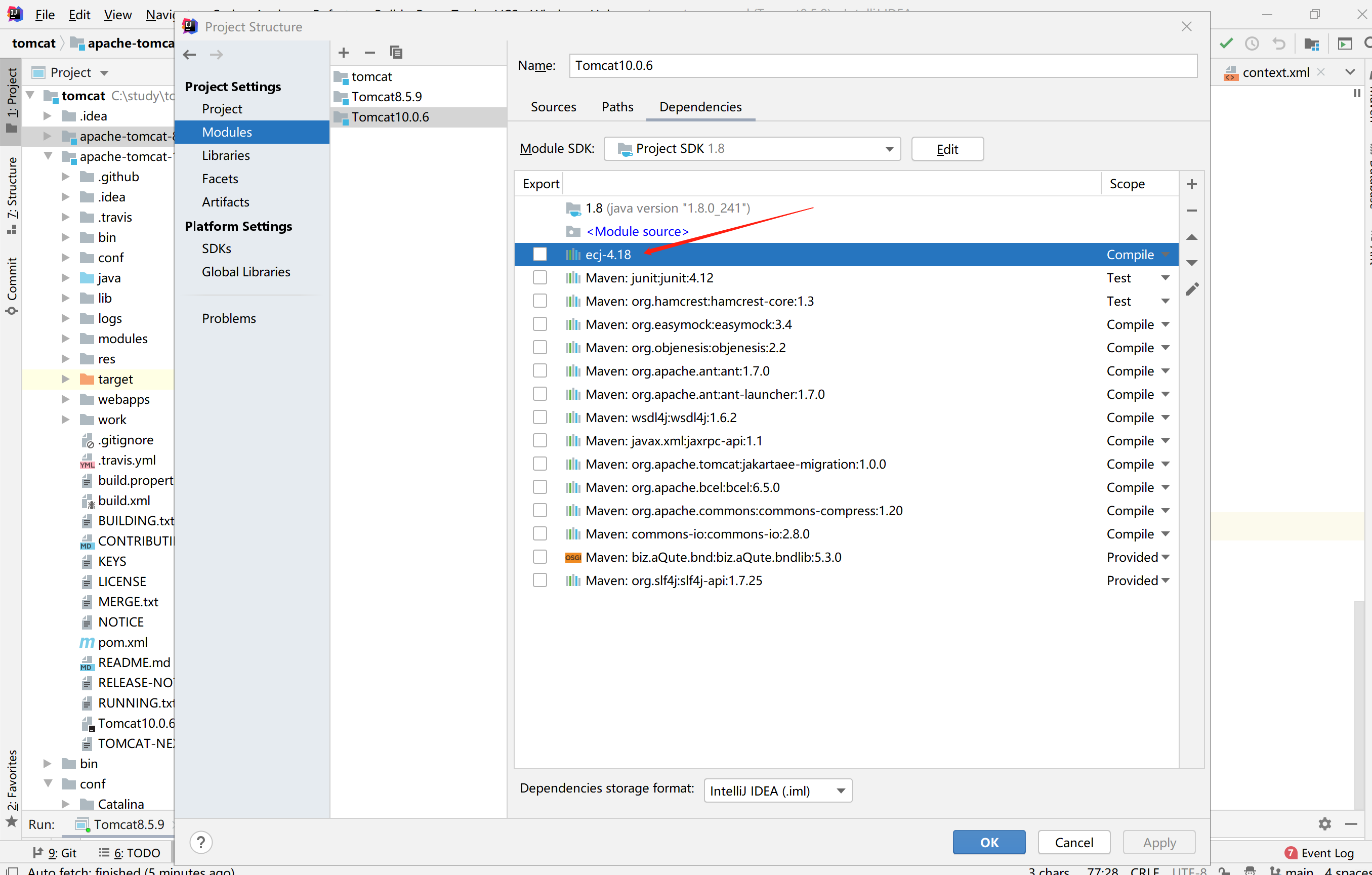Click the show history clock icon in toolbar
This screenshot has height=875, width=1372.
click(x=1252, y=44)
